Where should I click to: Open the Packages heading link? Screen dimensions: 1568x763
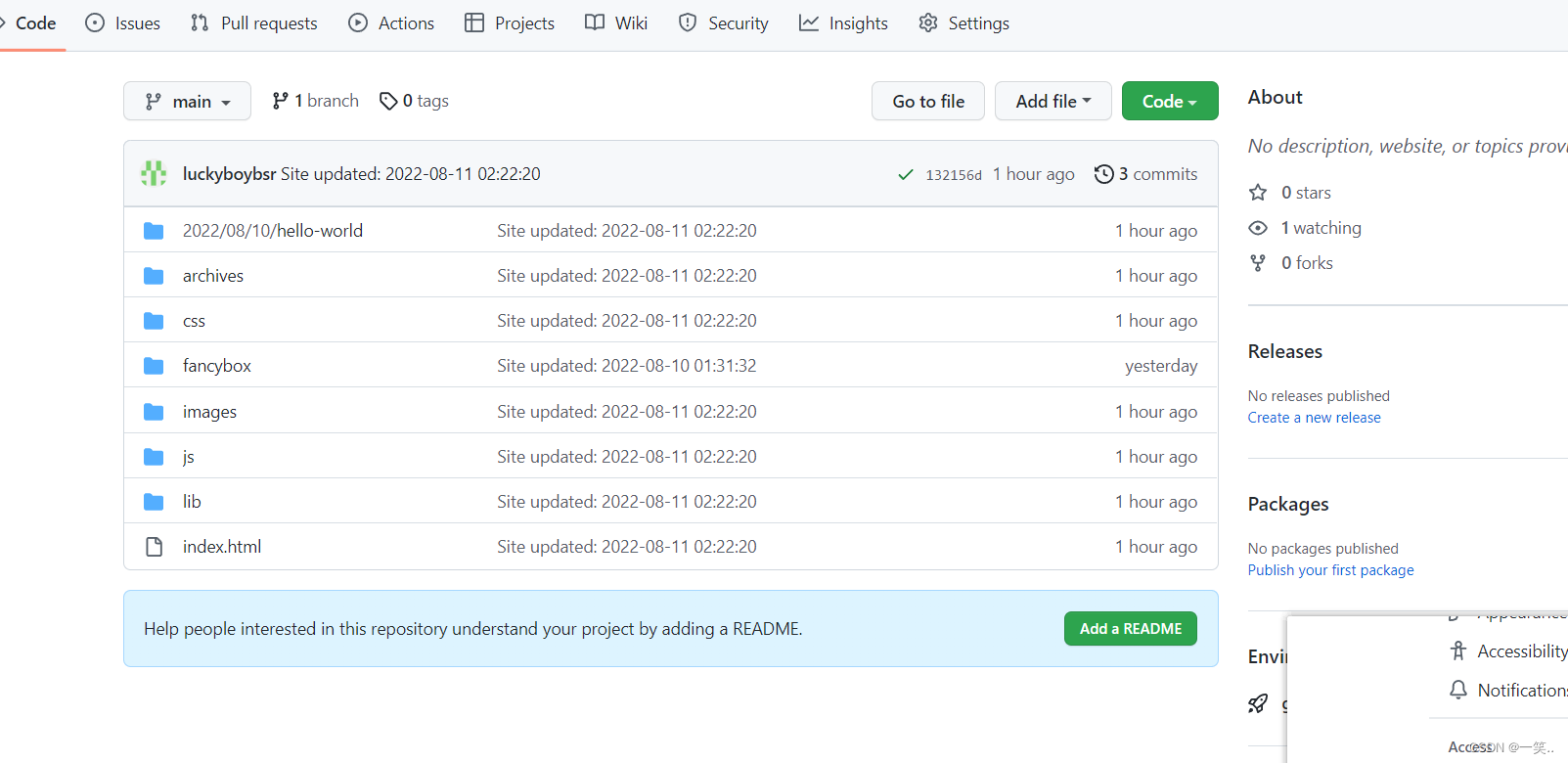pyautogui.click(x=1288, y=504)
